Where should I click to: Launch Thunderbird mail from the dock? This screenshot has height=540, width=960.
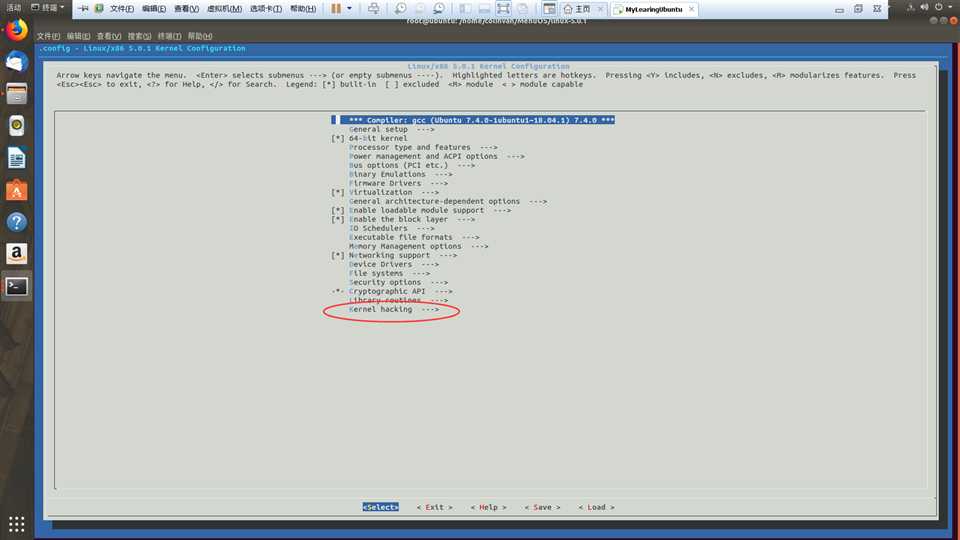pos(17,62)
